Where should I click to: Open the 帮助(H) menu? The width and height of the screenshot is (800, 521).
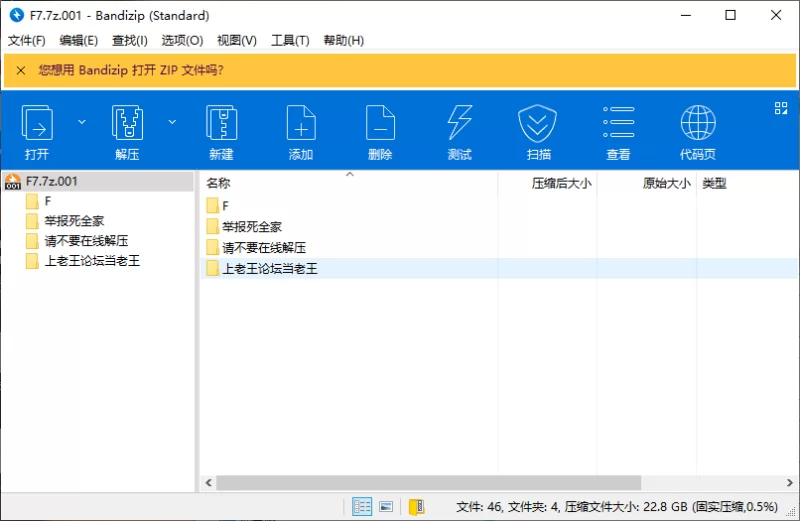pyautogui.click(x=343, y=40)
